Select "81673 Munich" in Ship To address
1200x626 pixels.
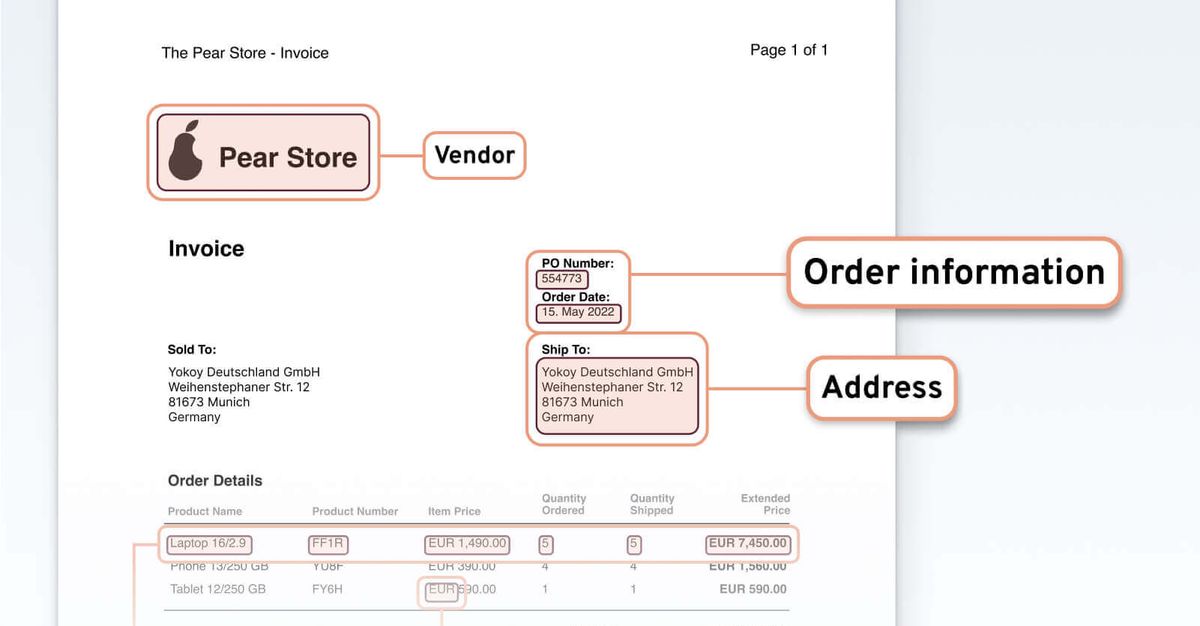583,402
